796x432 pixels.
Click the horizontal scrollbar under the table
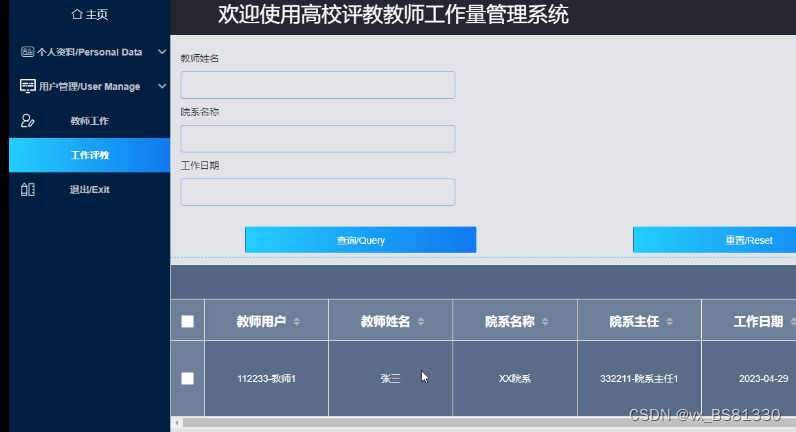(483, 422)
